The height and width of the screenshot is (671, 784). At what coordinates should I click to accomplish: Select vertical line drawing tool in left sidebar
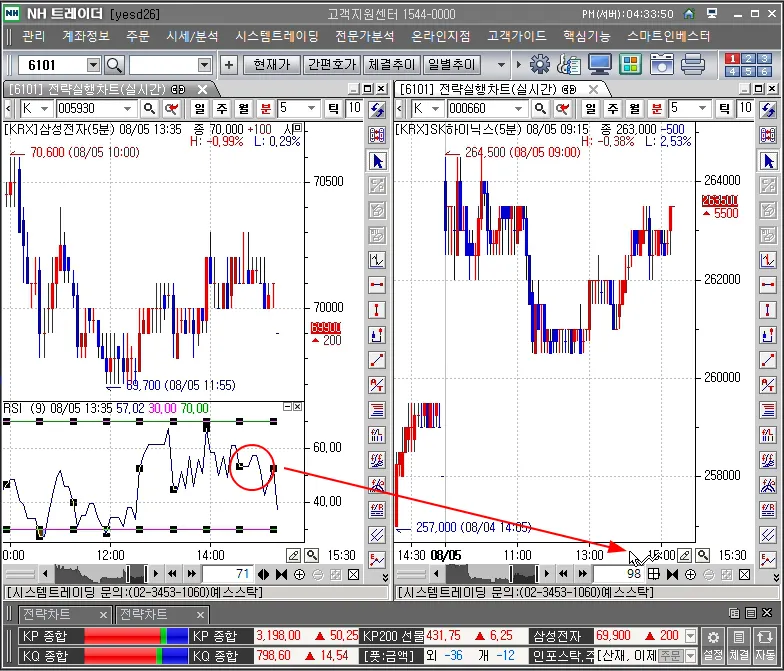378,310
